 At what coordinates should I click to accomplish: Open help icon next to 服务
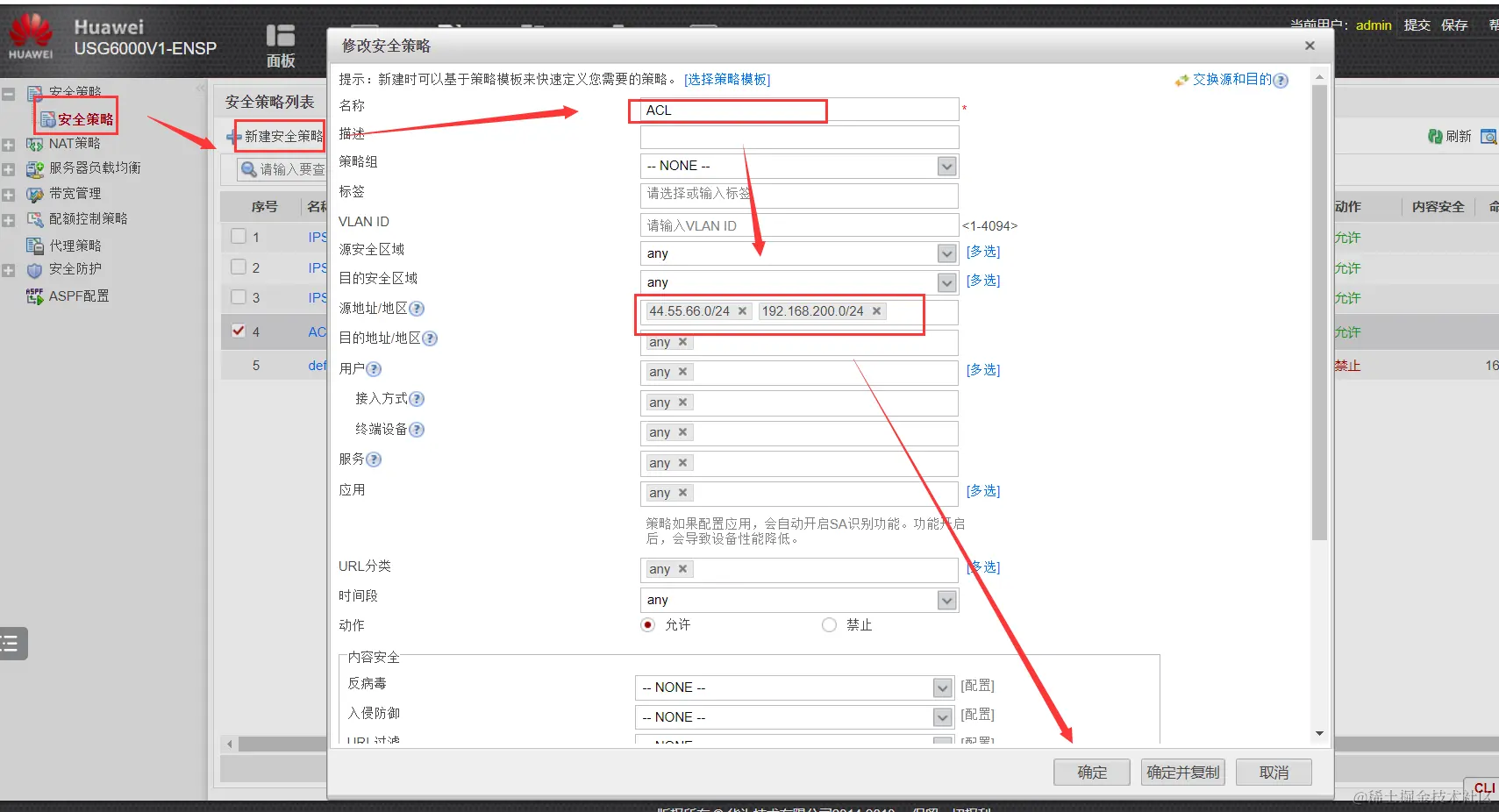pos(374,459)
